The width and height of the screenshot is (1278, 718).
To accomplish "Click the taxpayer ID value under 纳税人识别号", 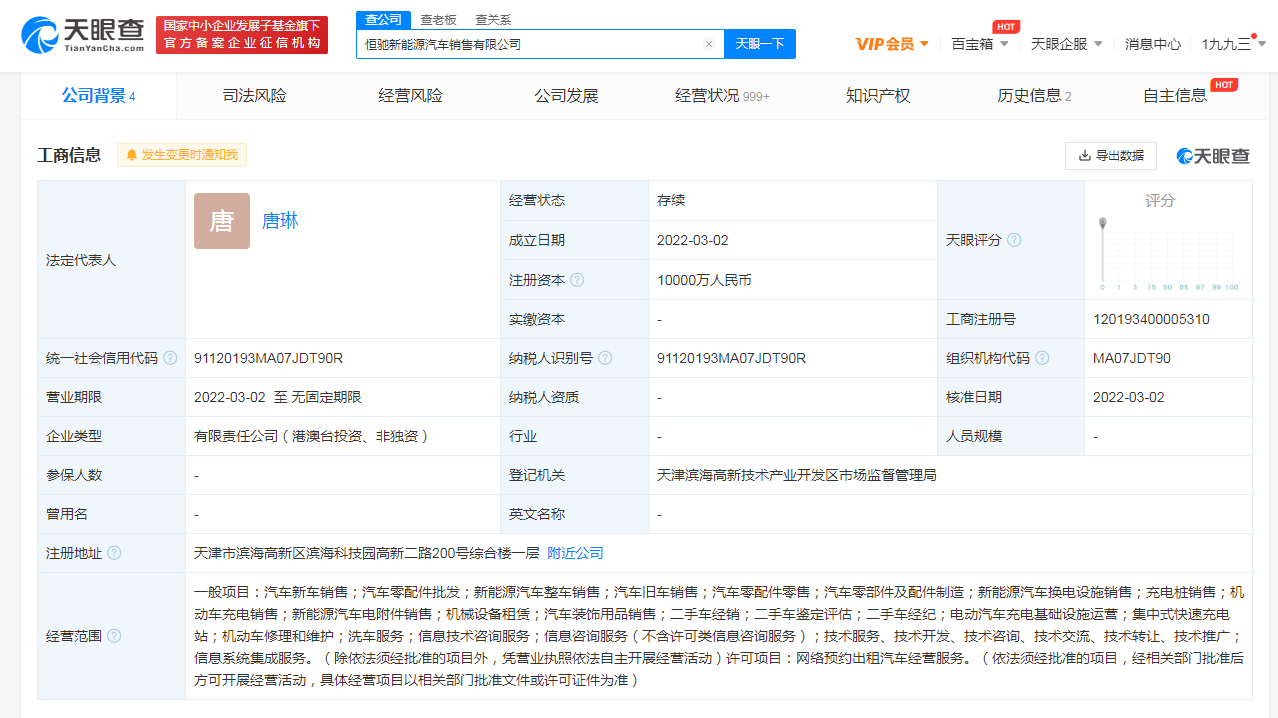I will tap(731, 358).
